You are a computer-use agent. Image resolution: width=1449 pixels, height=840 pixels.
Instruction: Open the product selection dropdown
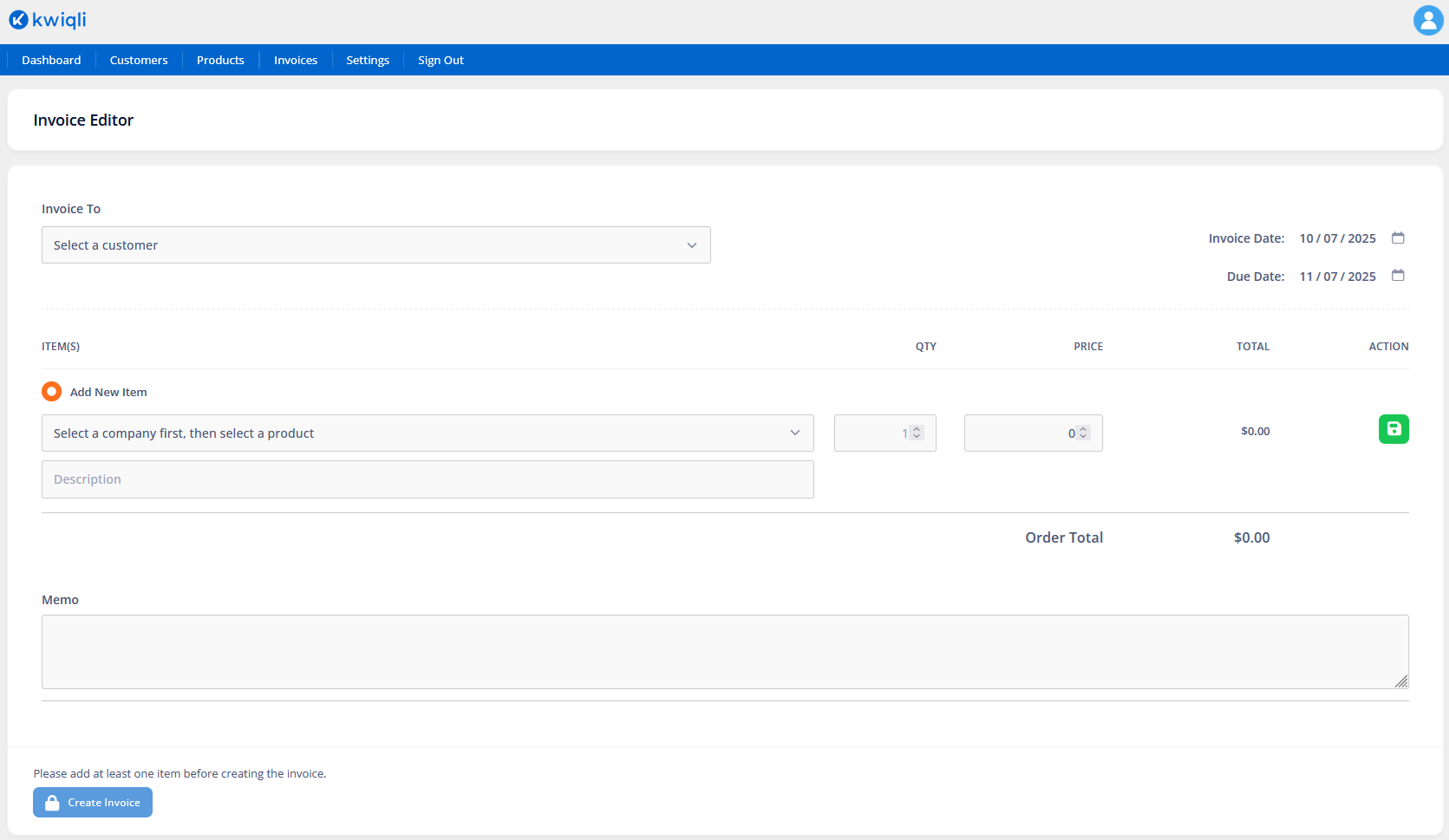428,433
